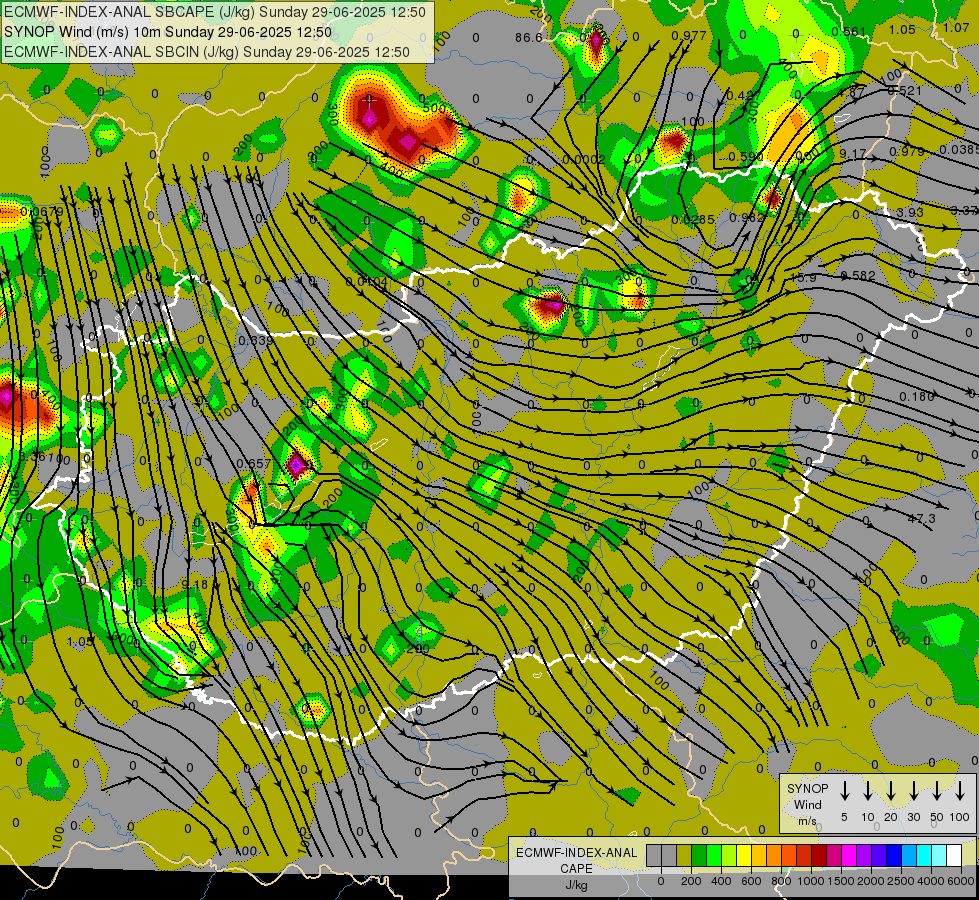This screenshot has height=900, width=979.
Task: Click the 0.0002 value on the map
Action: coord(583,160)
